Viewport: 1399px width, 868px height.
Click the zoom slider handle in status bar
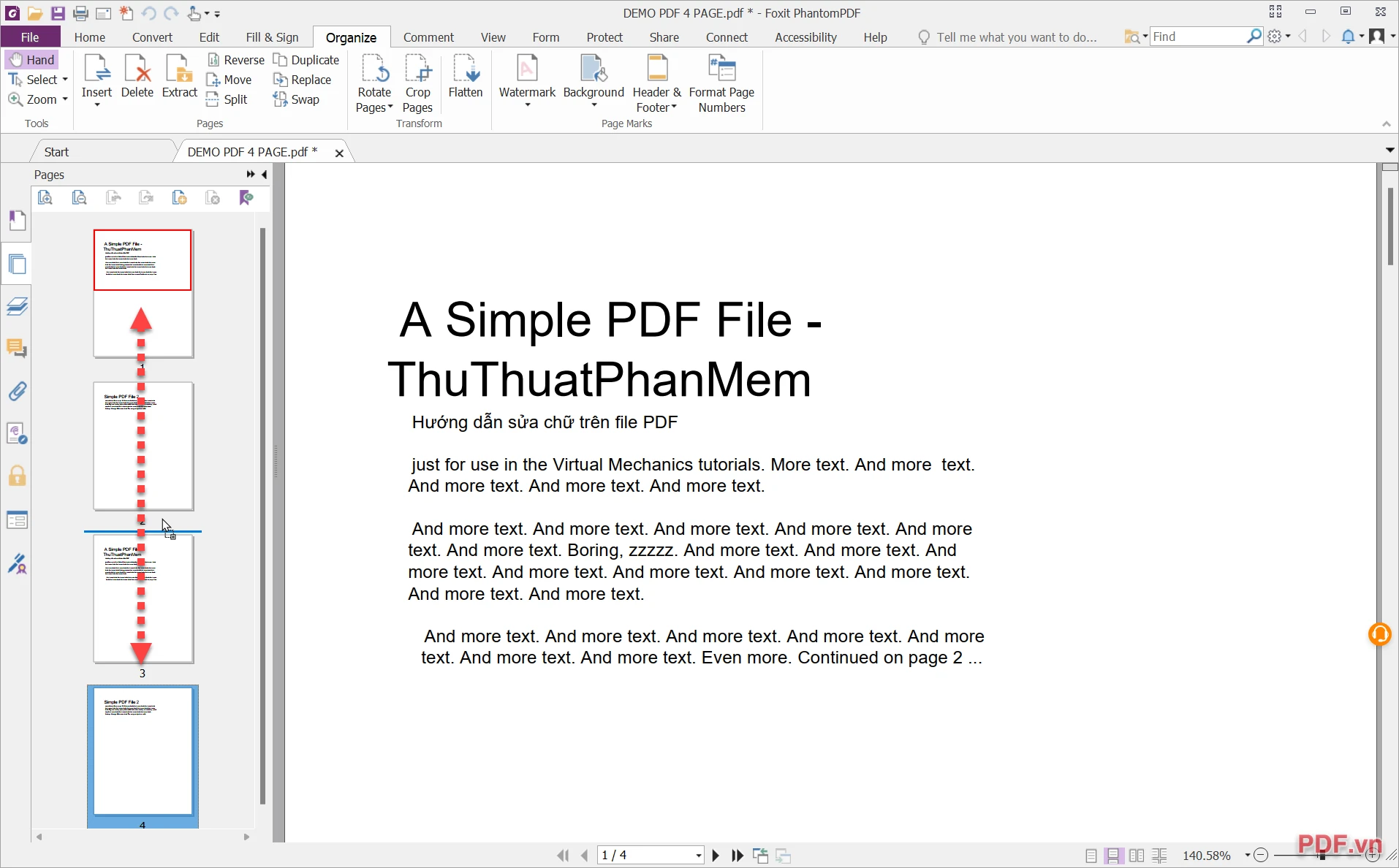click(x=1322, y=856)
